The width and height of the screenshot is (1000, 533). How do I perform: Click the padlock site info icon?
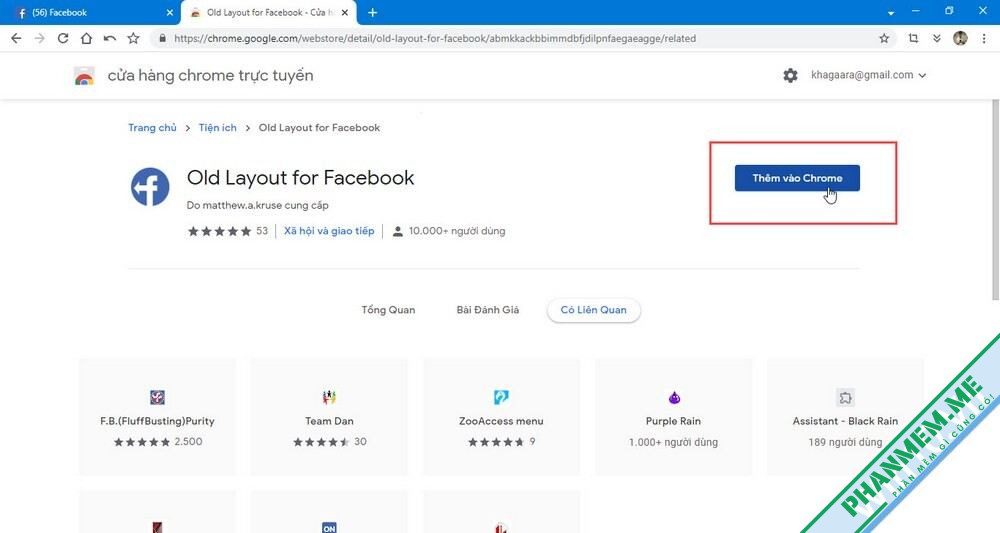(162, 38)
